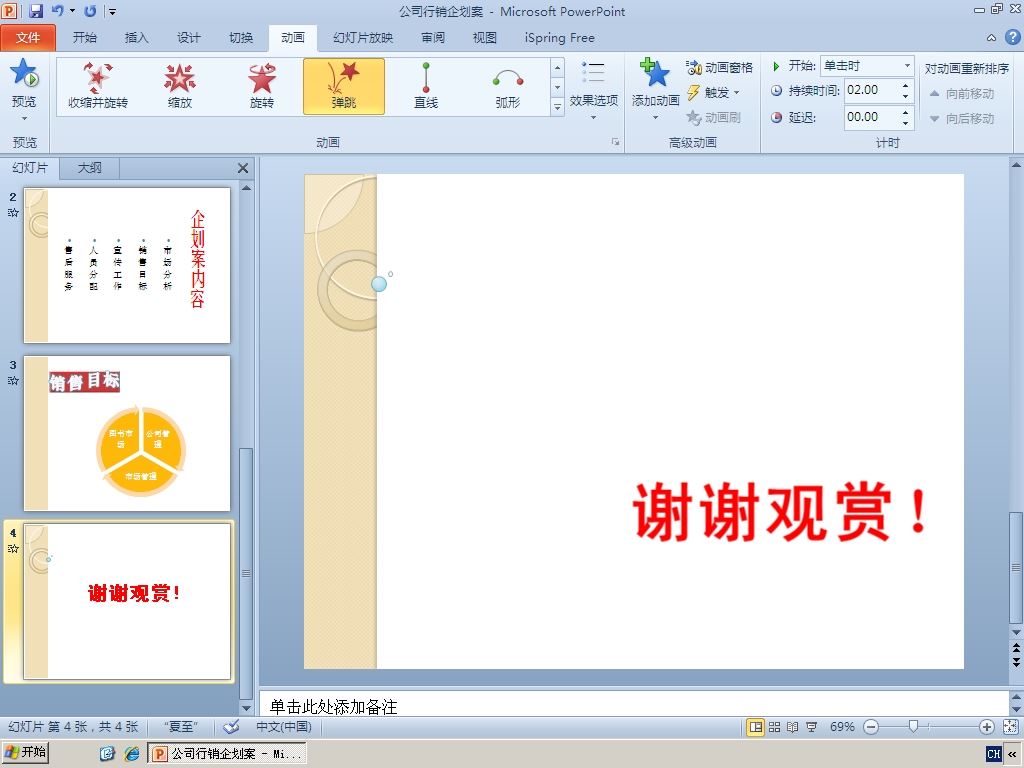Viewport: 1024px width, 768px height.
Task: Click the Undo arrow icon
Action: pyautogui.click(x=57, y=11)
